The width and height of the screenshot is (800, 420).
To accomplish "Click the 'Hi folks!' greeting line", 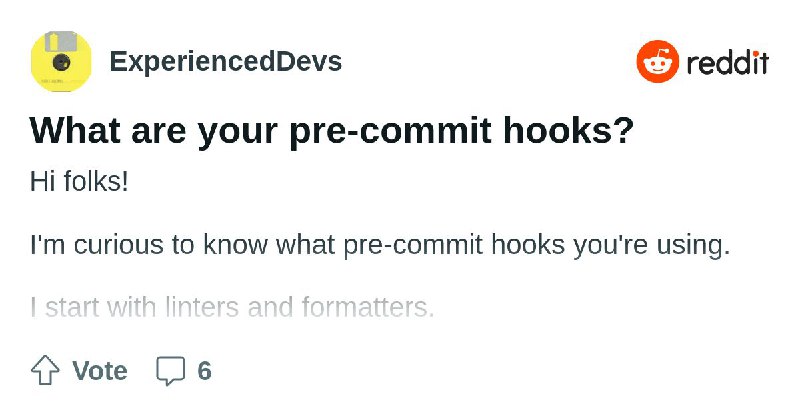I will click(x=79, y=185).
